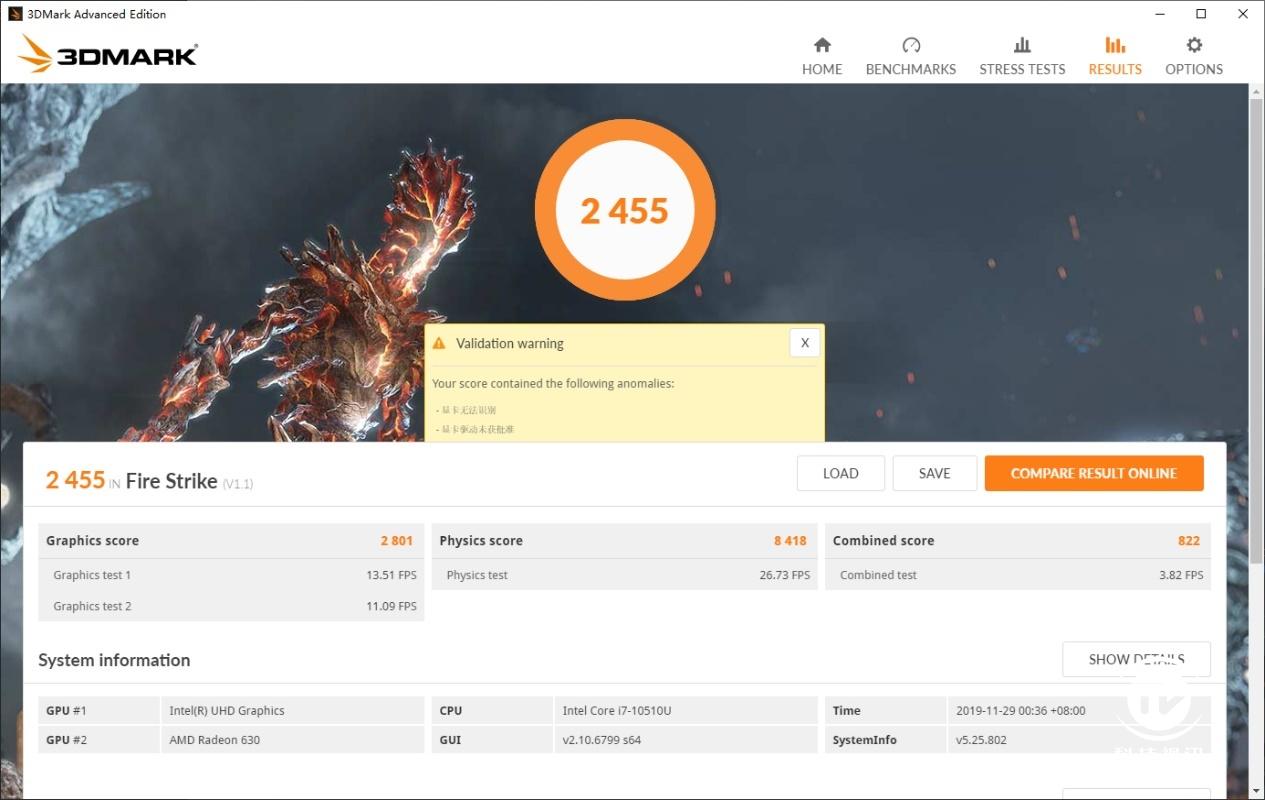Select the BENCHMARKS tab label

[x=910, y=69]
